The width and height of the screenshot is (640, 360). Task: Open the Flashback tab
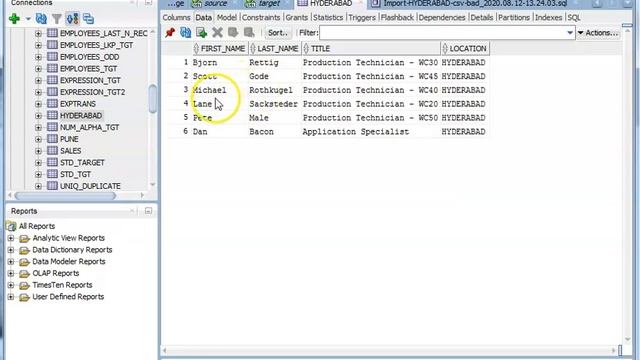(397, 18)
